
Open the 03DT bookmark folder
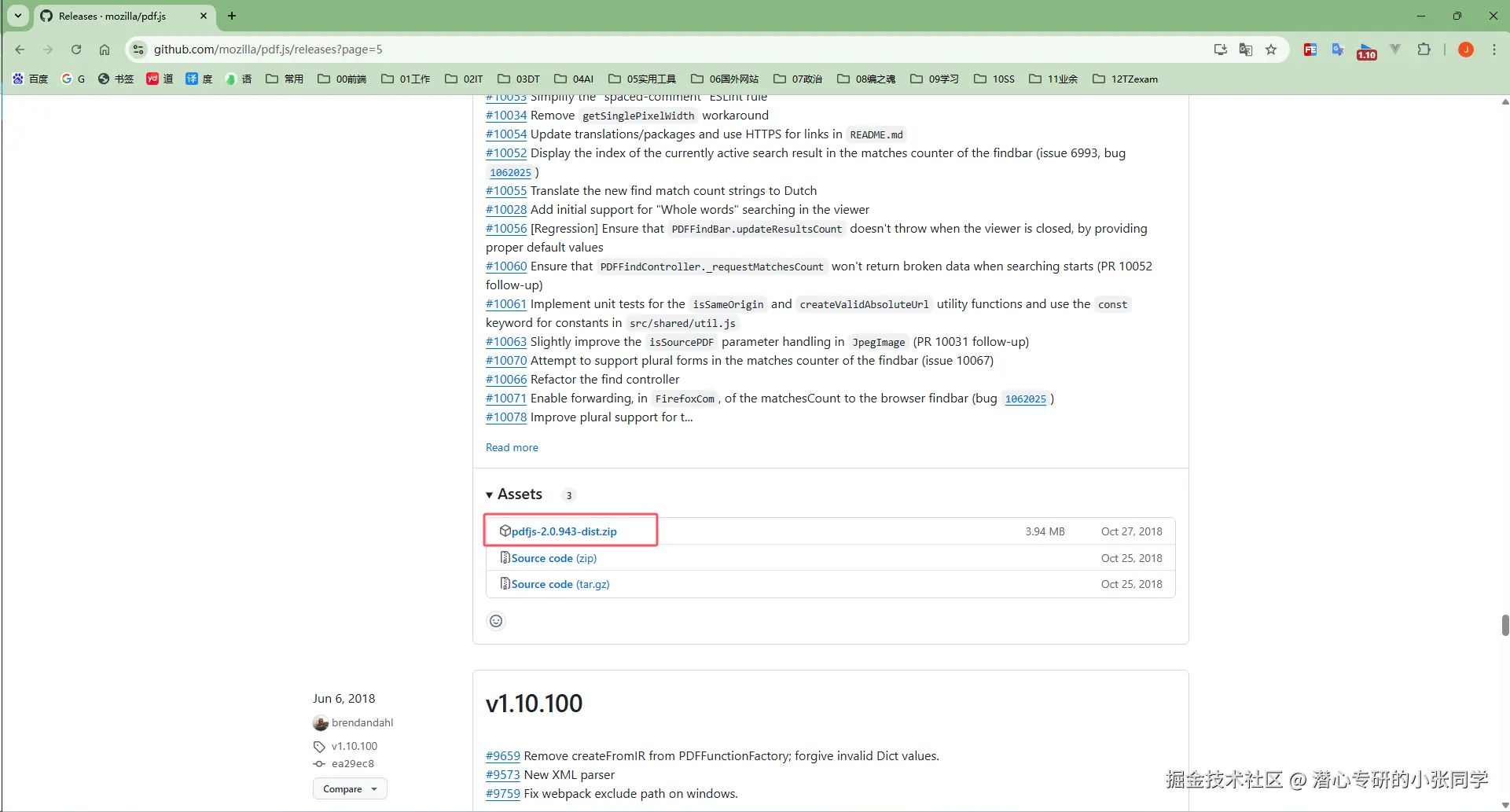[519, 79]
